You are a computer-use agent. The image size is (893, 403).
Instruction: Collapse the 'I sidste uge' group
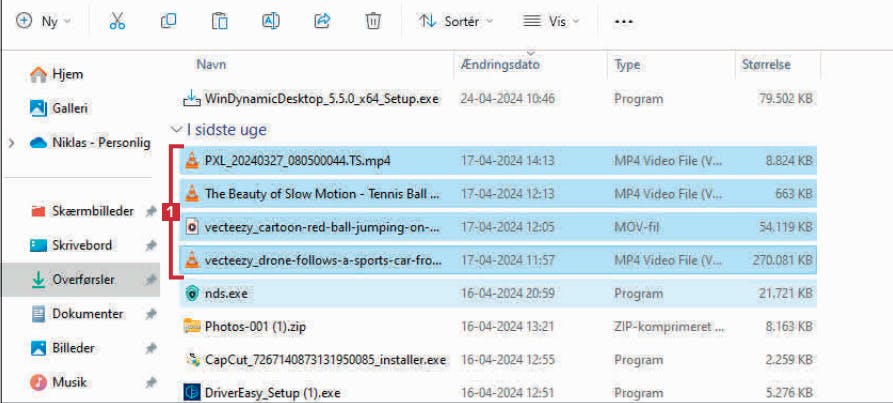(x=176, y=130)
